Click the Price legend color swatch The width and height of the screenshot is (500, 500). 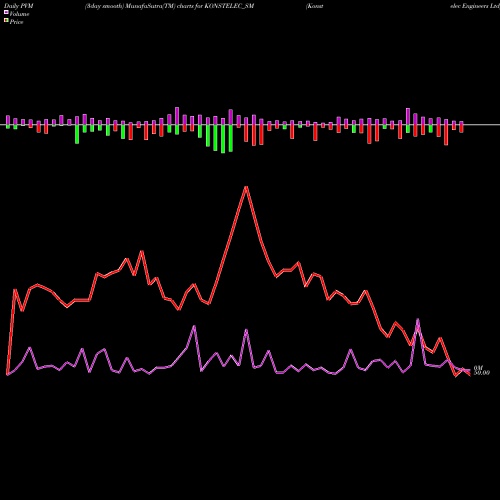click(6, 21)
